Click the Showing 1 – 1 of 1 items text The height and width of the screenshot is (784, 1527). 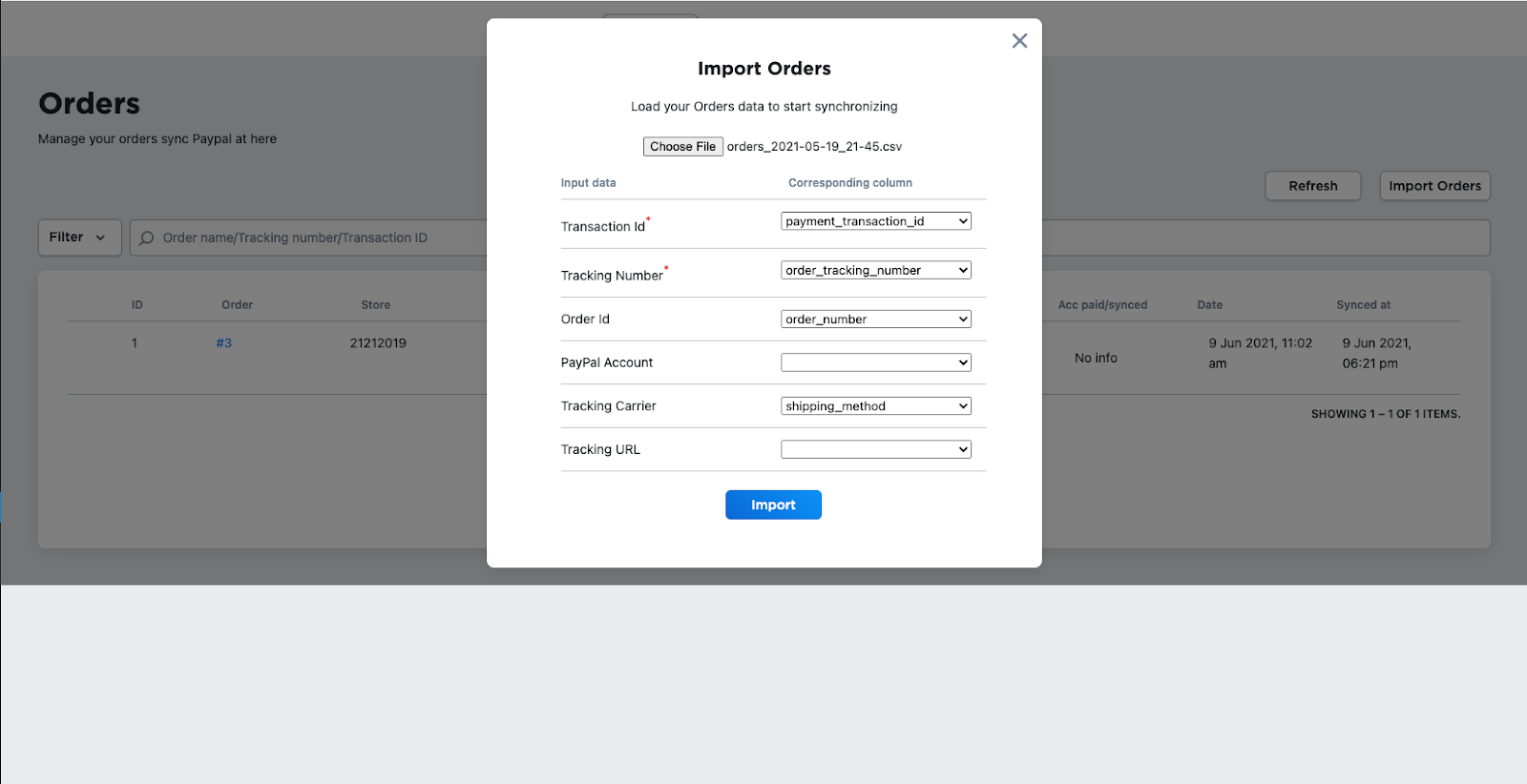click(1386, 414)
